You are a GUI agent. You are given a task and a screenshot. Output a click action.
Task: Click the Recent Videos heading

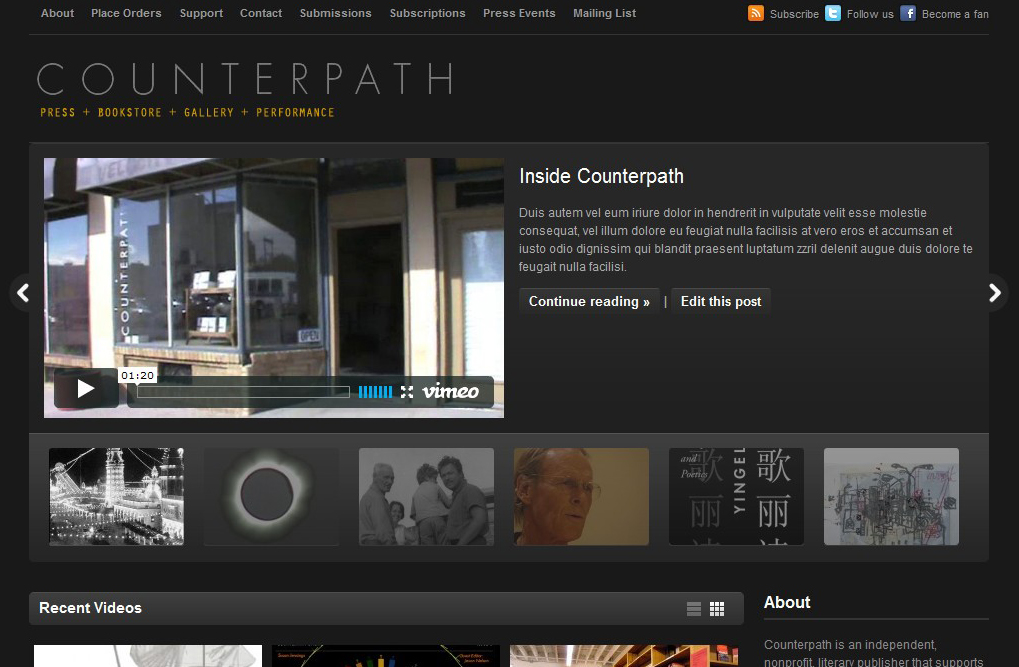[x=90, y=608]
